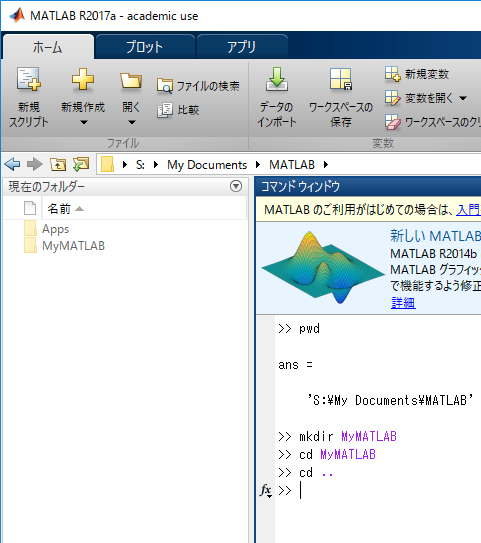481x543 pixels.
Task: Save workspace via ワークスペースの保存 icon
Action: click(x=341, y=79)
